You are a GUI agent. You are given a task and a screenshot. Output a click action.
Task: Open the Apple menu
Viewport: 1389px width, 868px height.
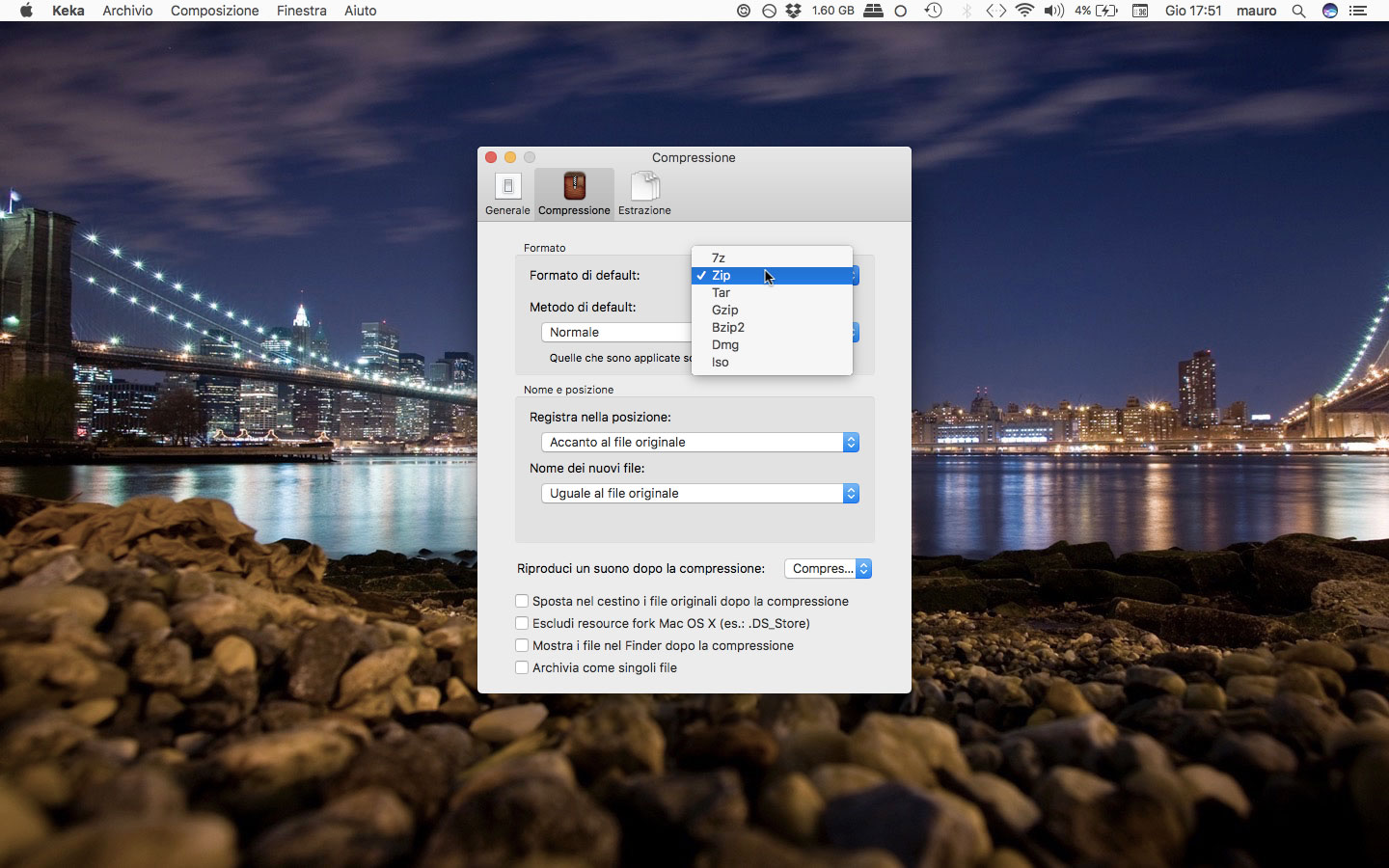pos(26,11)
